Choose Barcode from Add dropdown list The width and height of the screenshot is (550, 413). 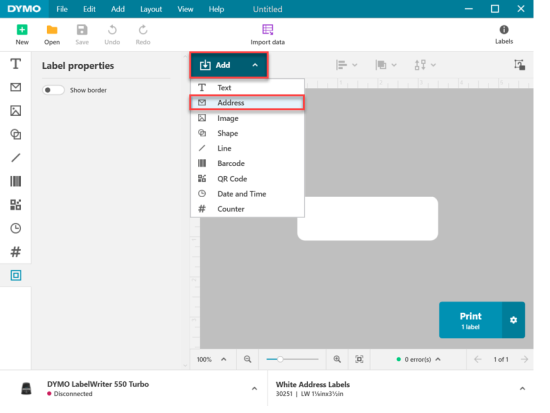(247, 164)
